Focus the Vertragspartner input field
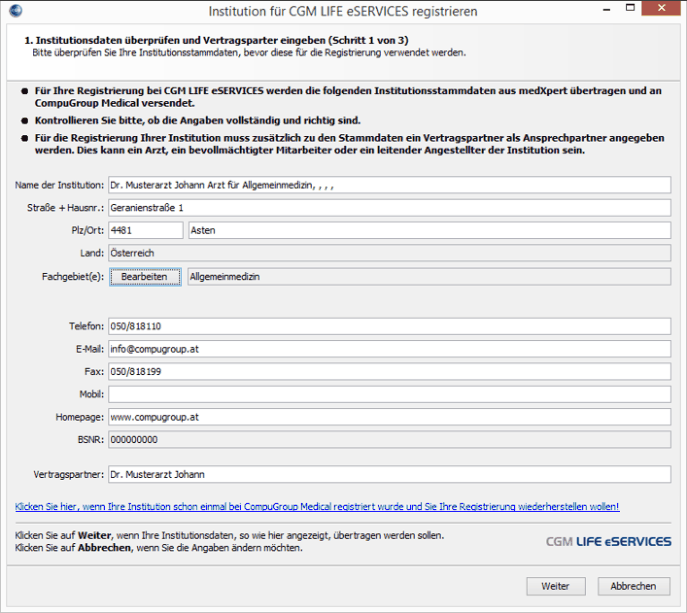 (x=390, y=474)
